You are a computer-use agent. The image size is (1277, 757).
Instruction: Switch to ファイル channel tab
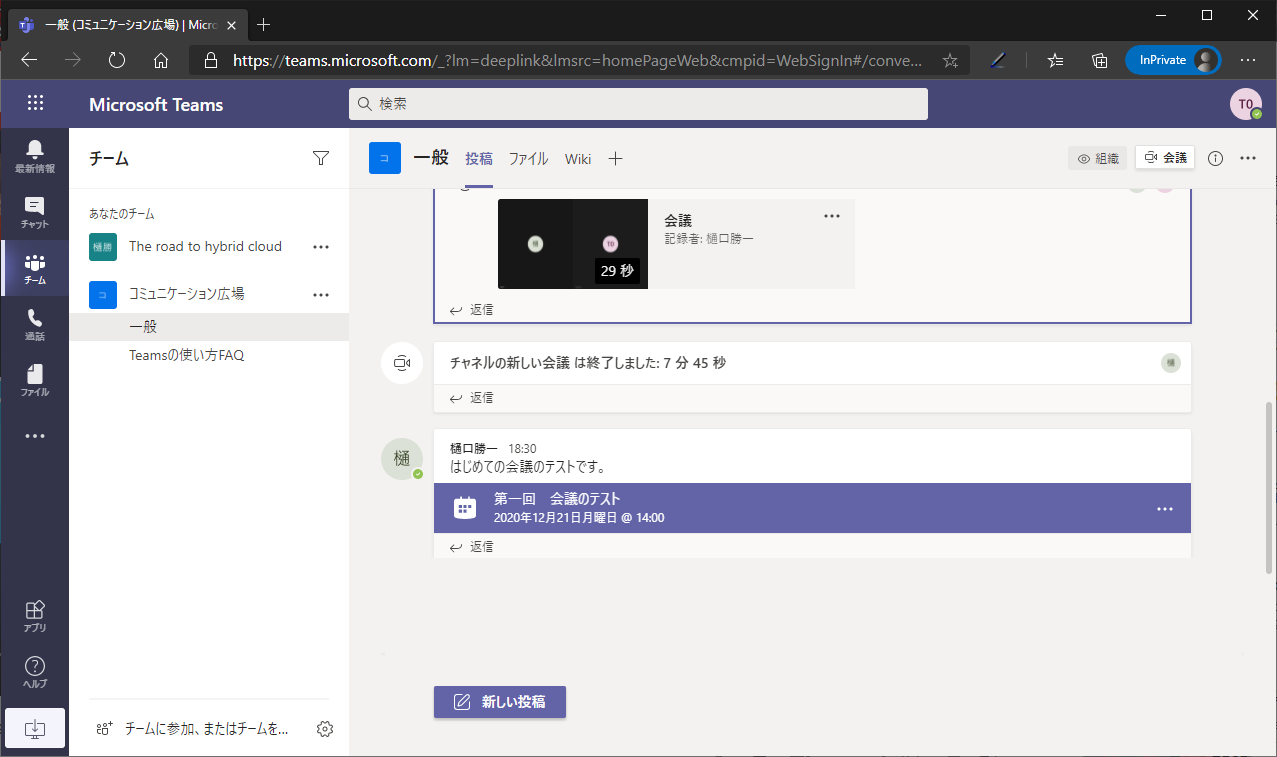coord(528,158)
